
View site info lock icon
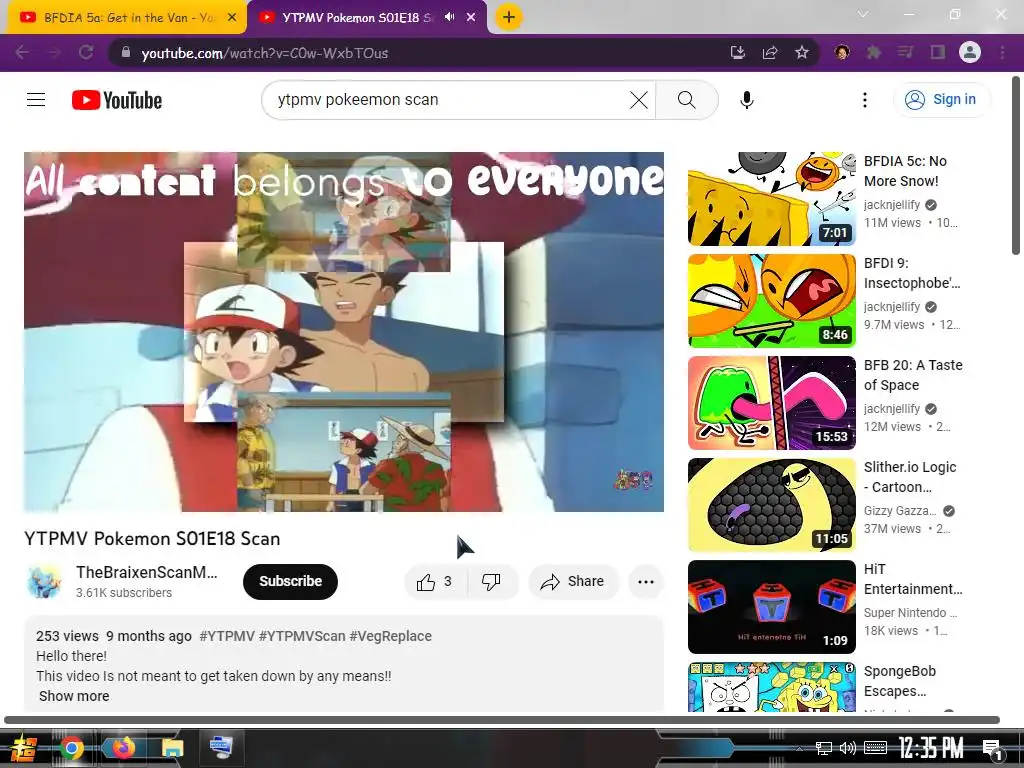click(126, 52)
